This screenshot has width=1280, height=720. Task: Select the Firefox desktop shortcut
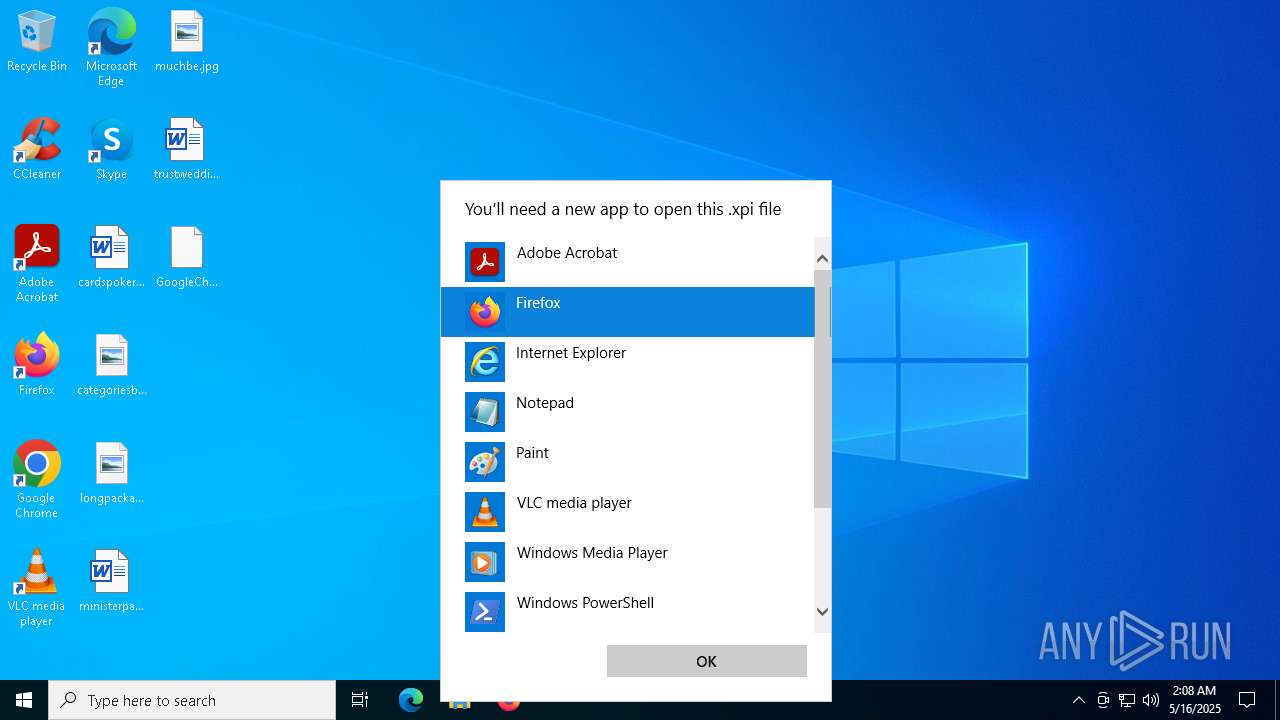[37, 366]
